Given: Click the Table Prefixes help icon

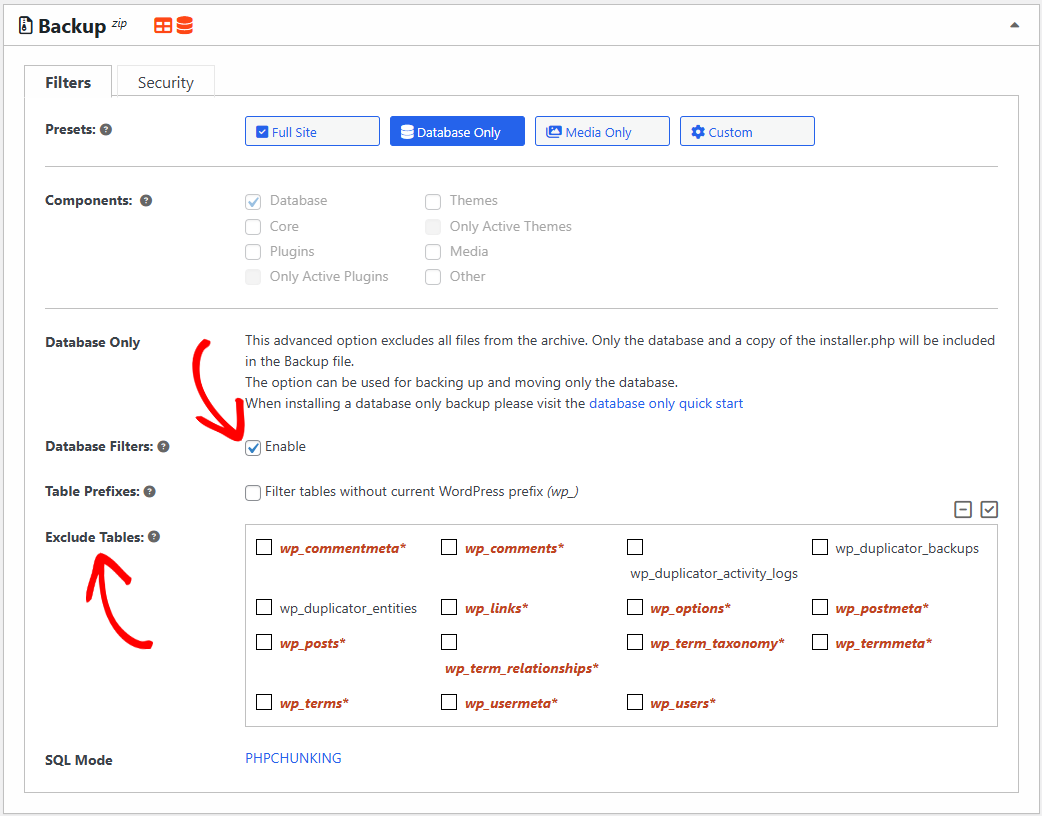Looking at the screenshot, I should point(149,492).
